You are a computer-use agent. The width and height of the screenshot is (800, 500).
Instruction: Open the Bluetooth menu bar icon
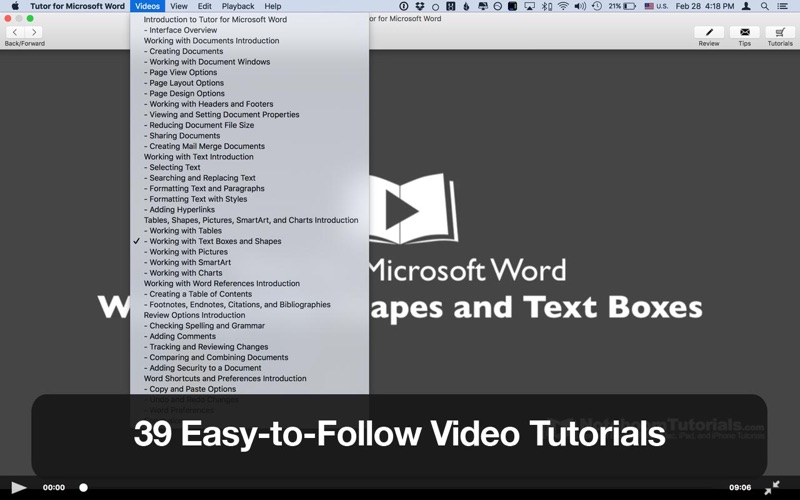[546, 6]
